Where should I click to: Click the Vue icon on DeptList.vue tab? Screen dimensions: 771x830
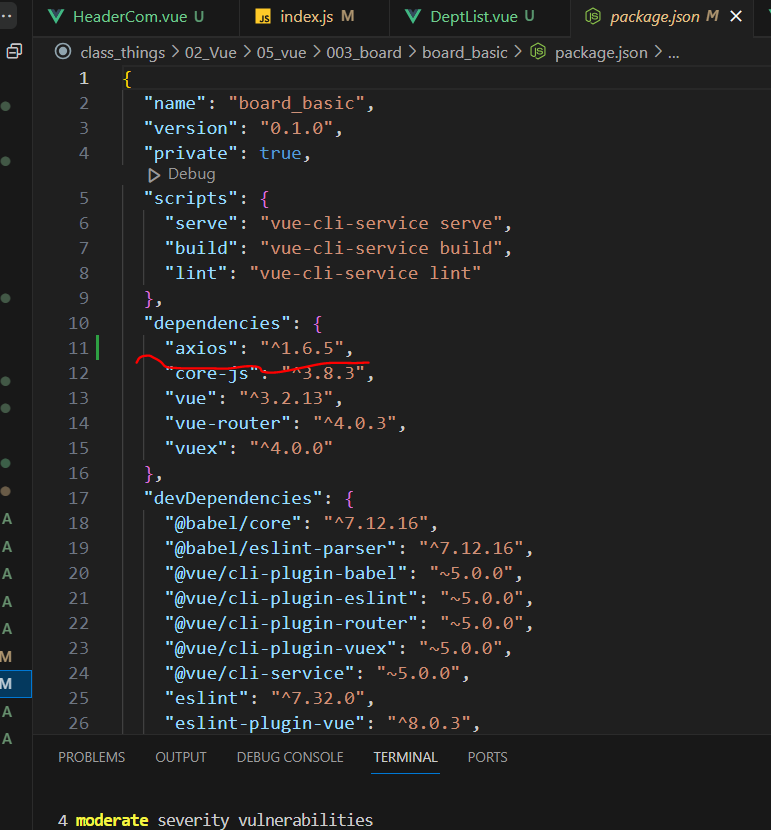point(413,16)
